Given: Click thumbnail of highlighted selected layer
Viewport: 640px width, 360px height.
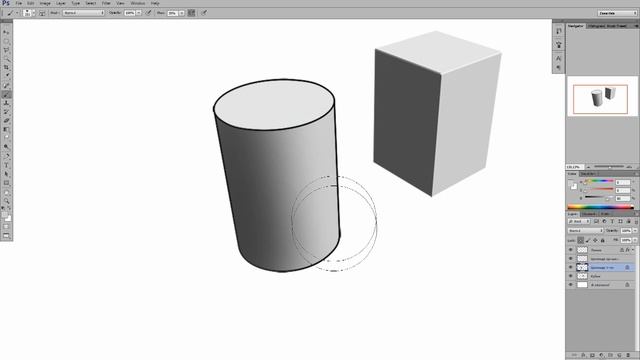Looking at the screenshot, I should pyautogui.click(x=582, y=267).
